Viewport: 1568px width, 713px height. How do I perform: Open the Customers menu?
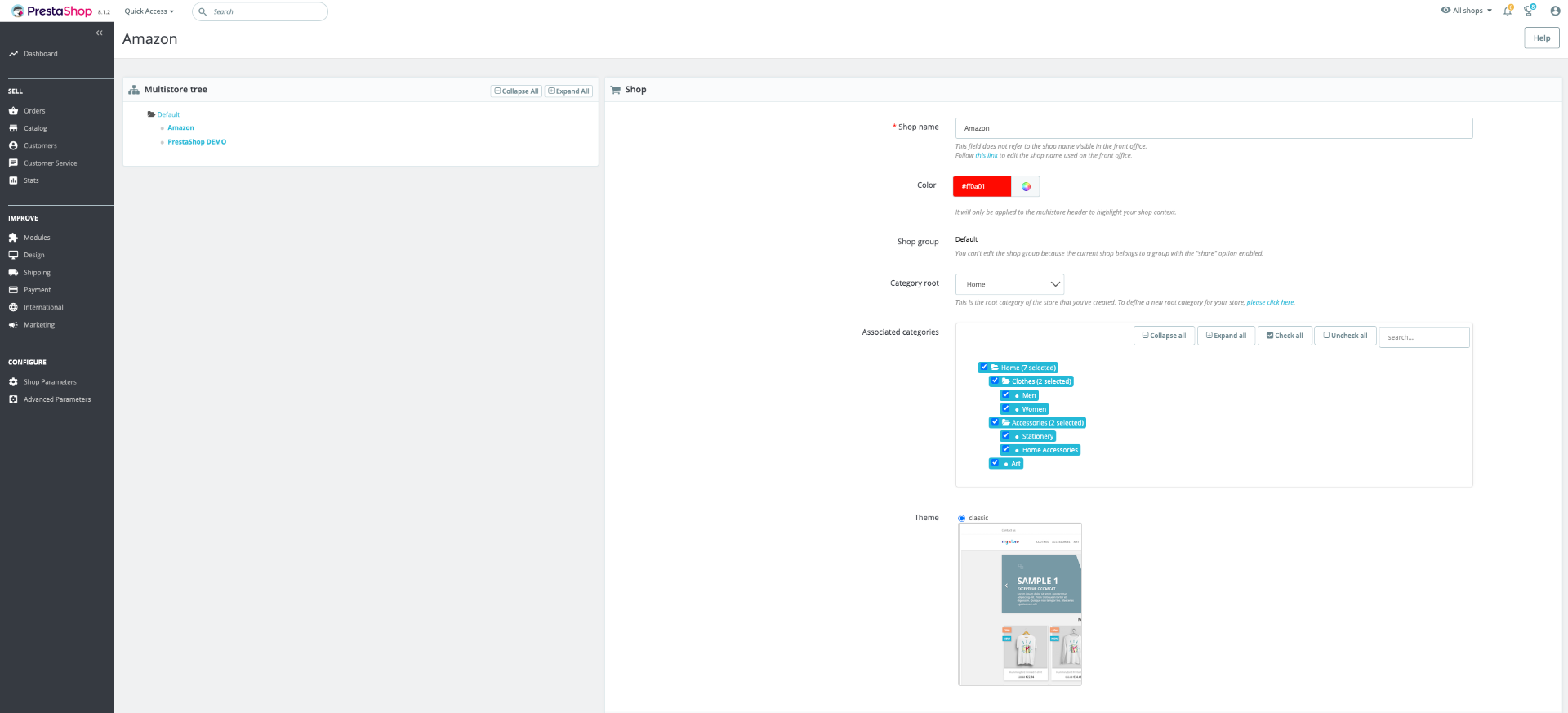[40, 145]
